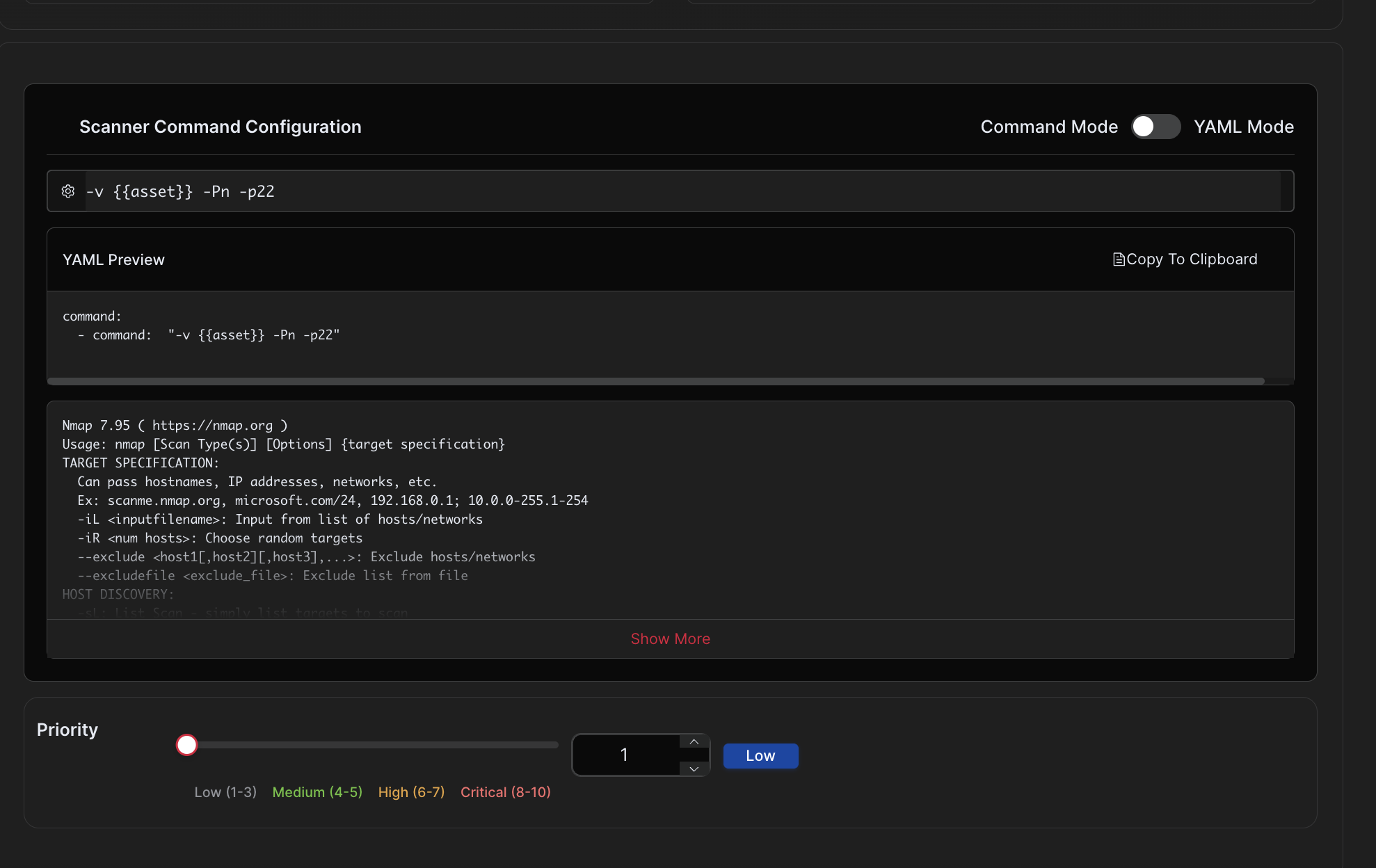The image size is (1376, 868).
Task: Click the -iR num hosts line
Action: (x=220, y=538)
